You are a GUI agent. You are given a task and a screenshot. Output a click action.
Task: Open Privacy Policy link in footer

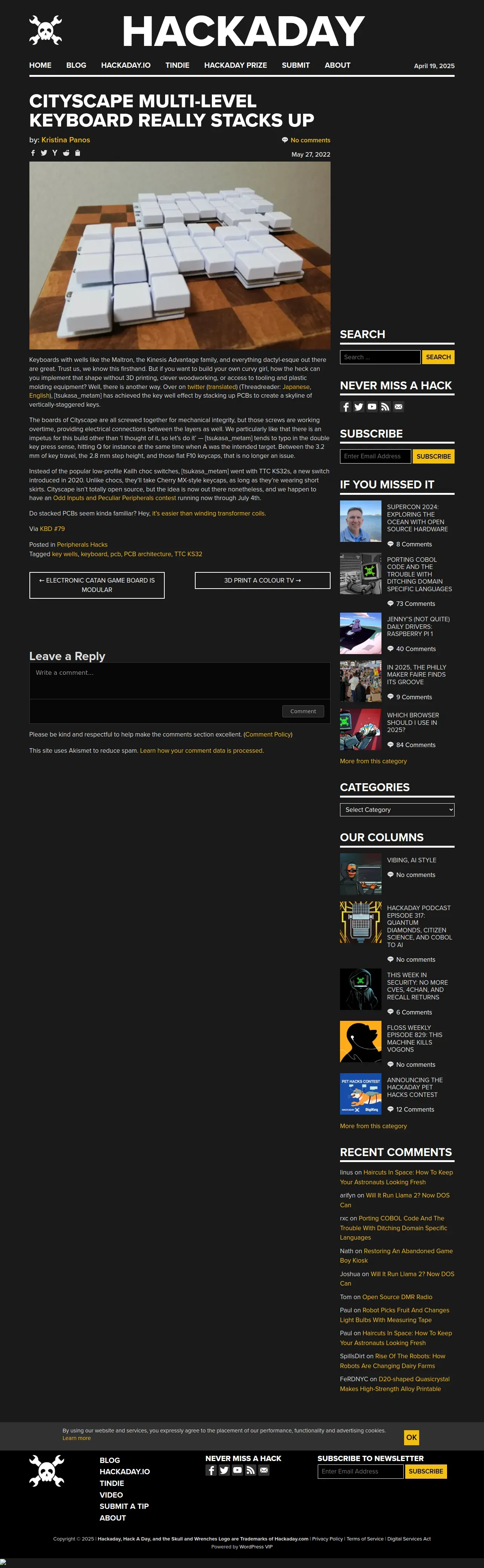point(327,1539)
